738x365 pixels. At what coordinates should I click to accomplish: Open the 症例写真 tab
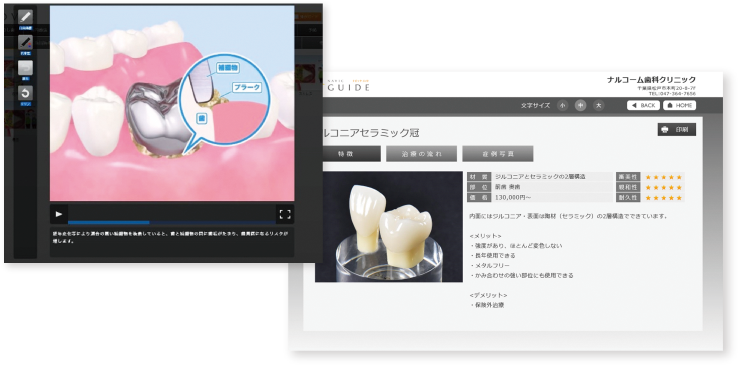497,154
